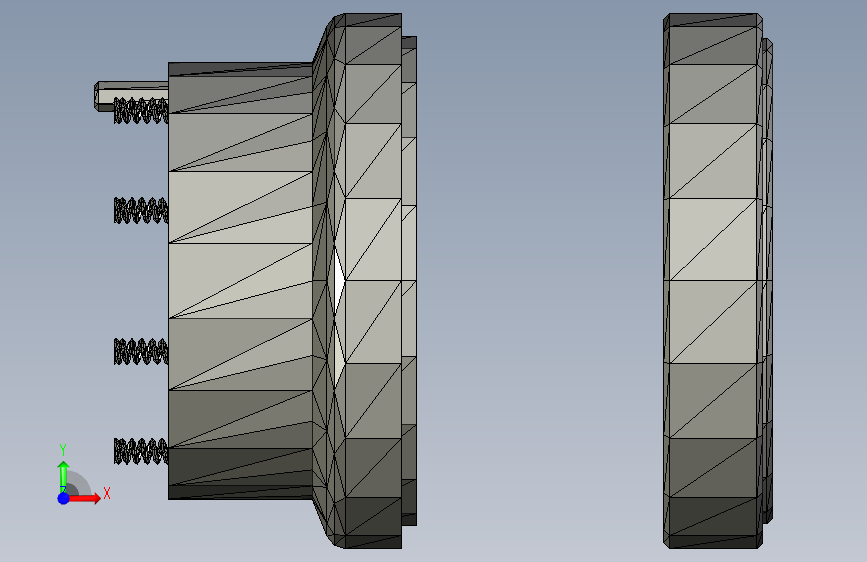Click the green Y axis arrow
Image resolution: width=867 pixels, height=562 pixels.
(63, 476)
